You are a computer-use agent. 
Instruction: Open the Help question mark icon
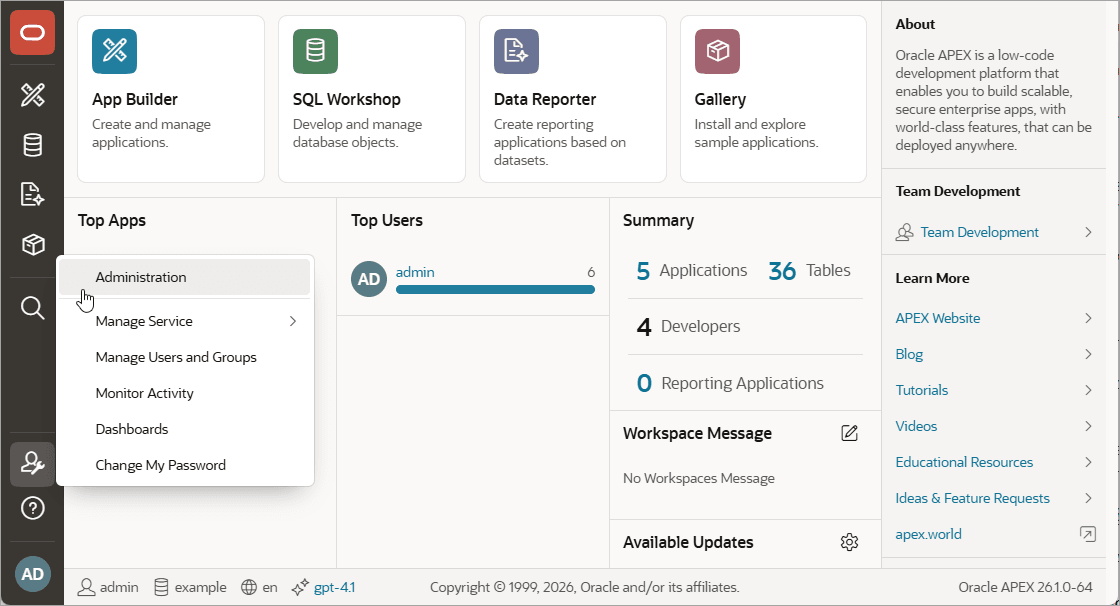click(32, 508)
